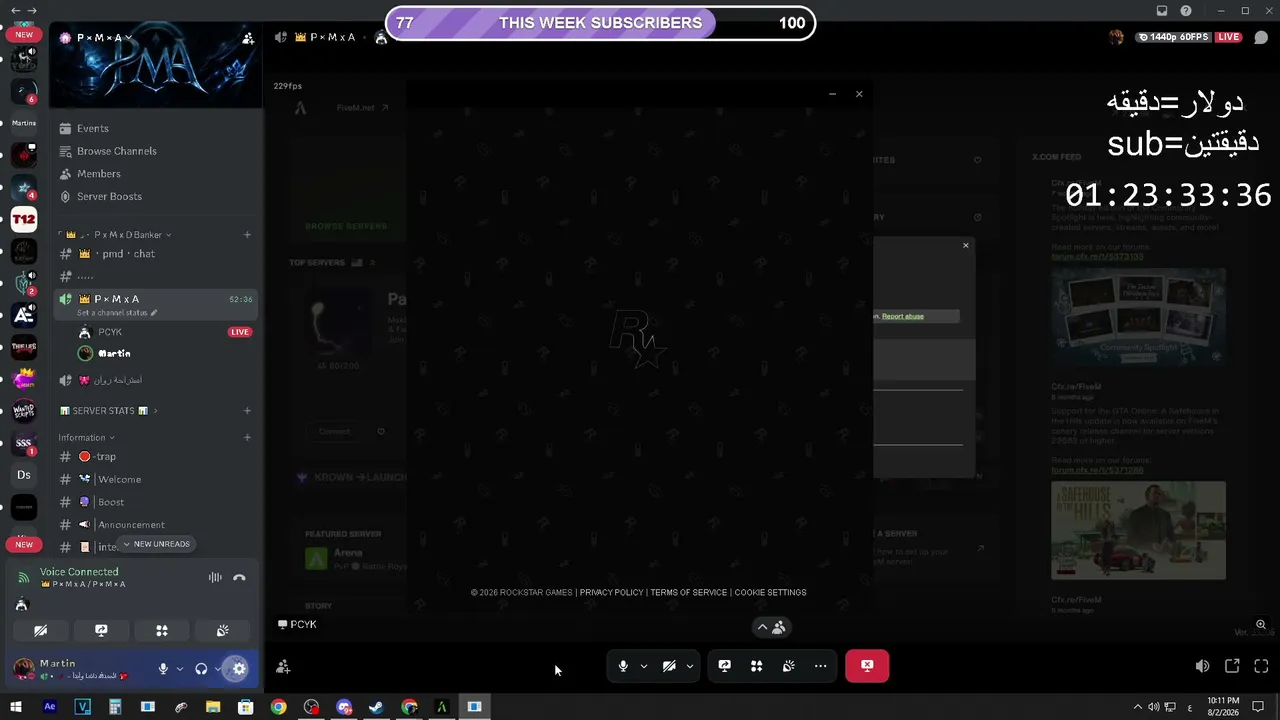Jump to NEW mentions at sidebar top
The image size is (1280, 720).
[24, 34]
